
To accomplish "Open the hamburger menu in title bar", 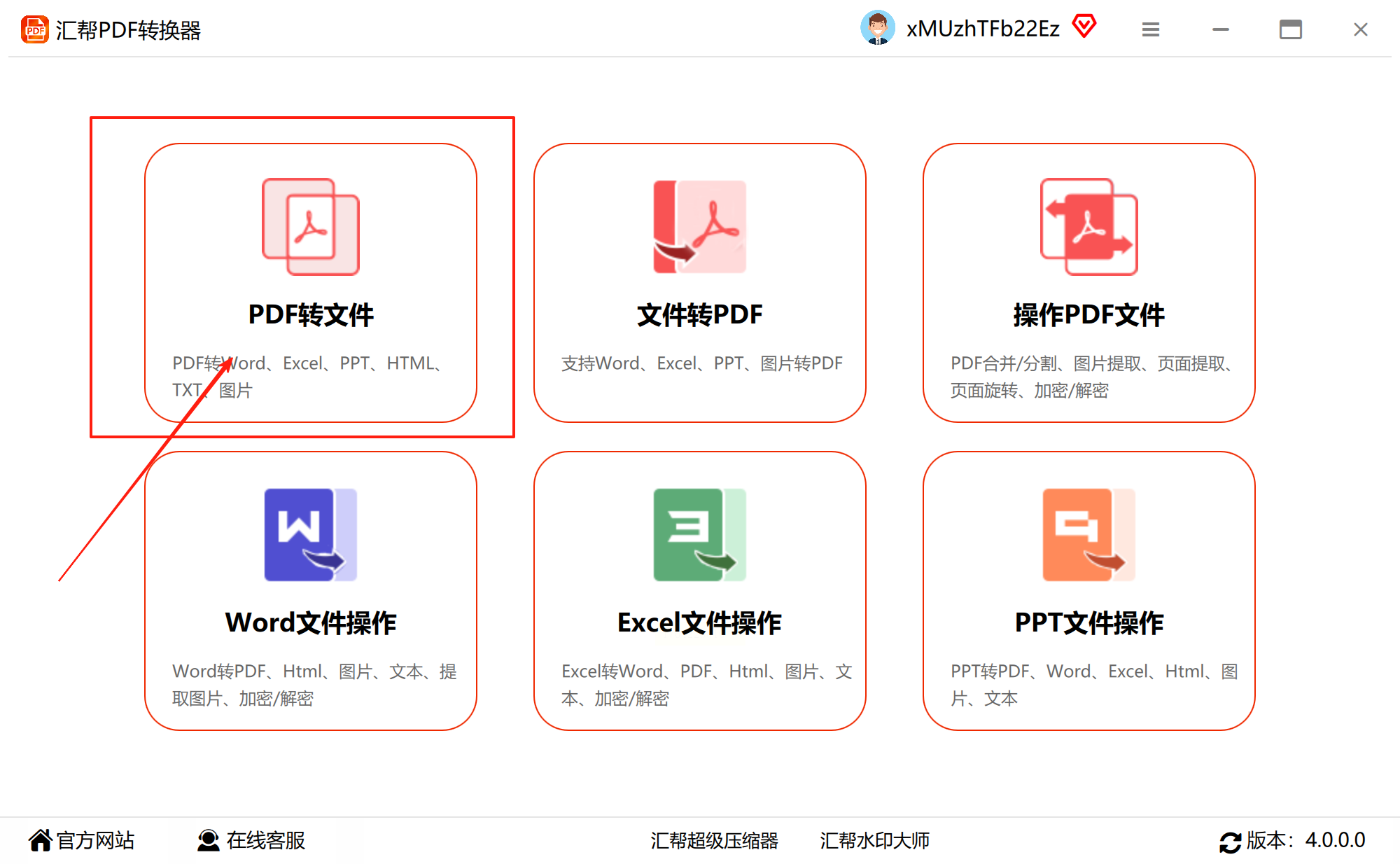I will 1151,29.
